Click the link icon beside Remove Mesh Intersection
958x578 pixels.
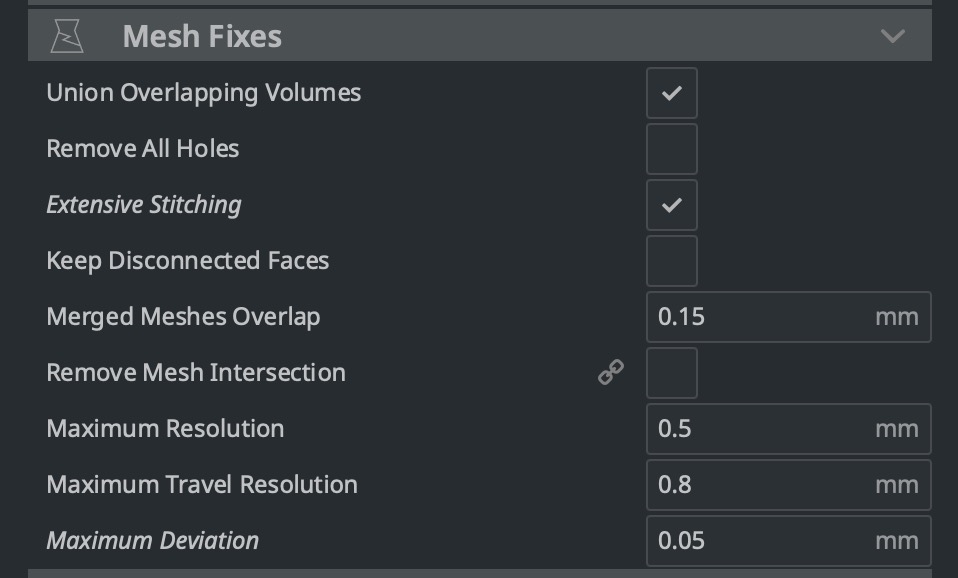pos(611,372)
